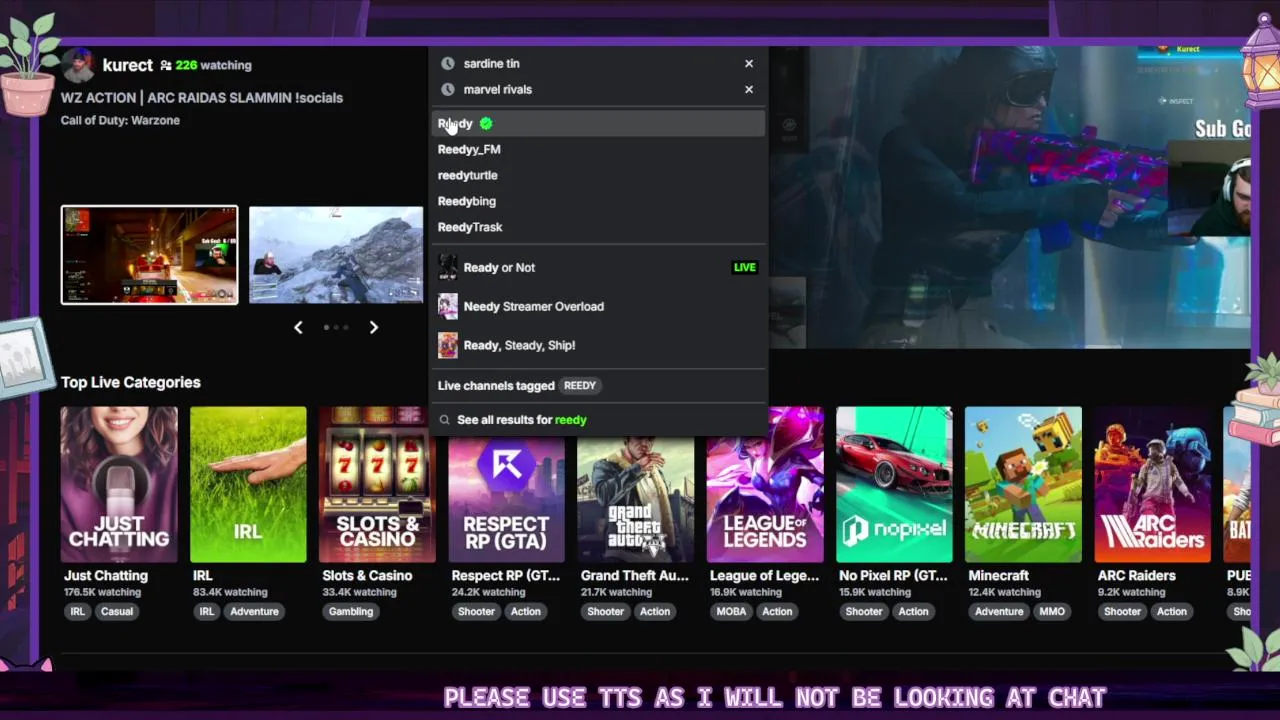The width and height of the screenshot is (1280, 720).
Task: Open the No Pixel RP category cover
Action: (x=894, y=484)
